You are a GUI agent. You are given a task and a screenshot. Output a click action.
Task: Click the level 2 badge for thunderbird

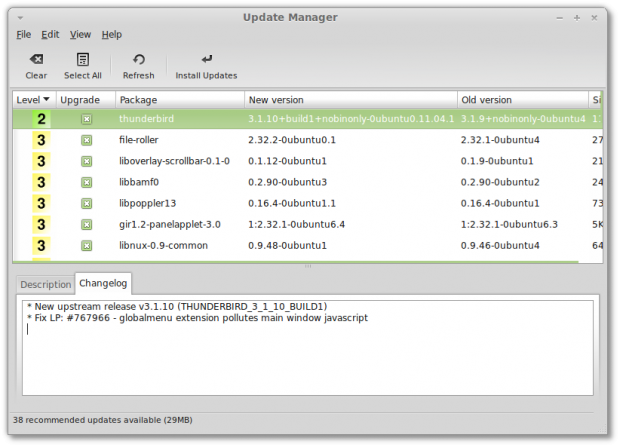pos(41,119)
